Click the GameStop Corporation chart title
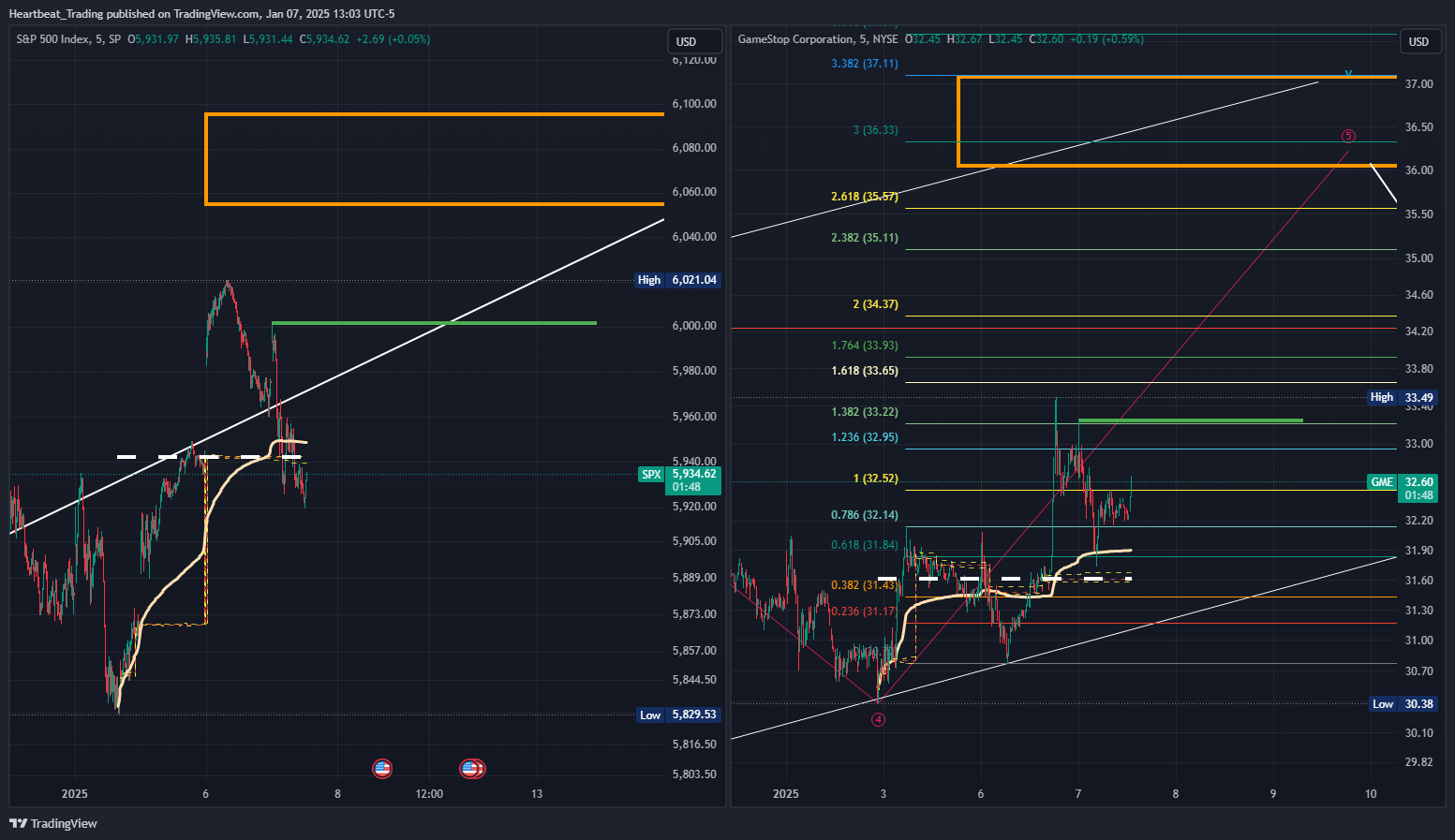 (818, 39)
